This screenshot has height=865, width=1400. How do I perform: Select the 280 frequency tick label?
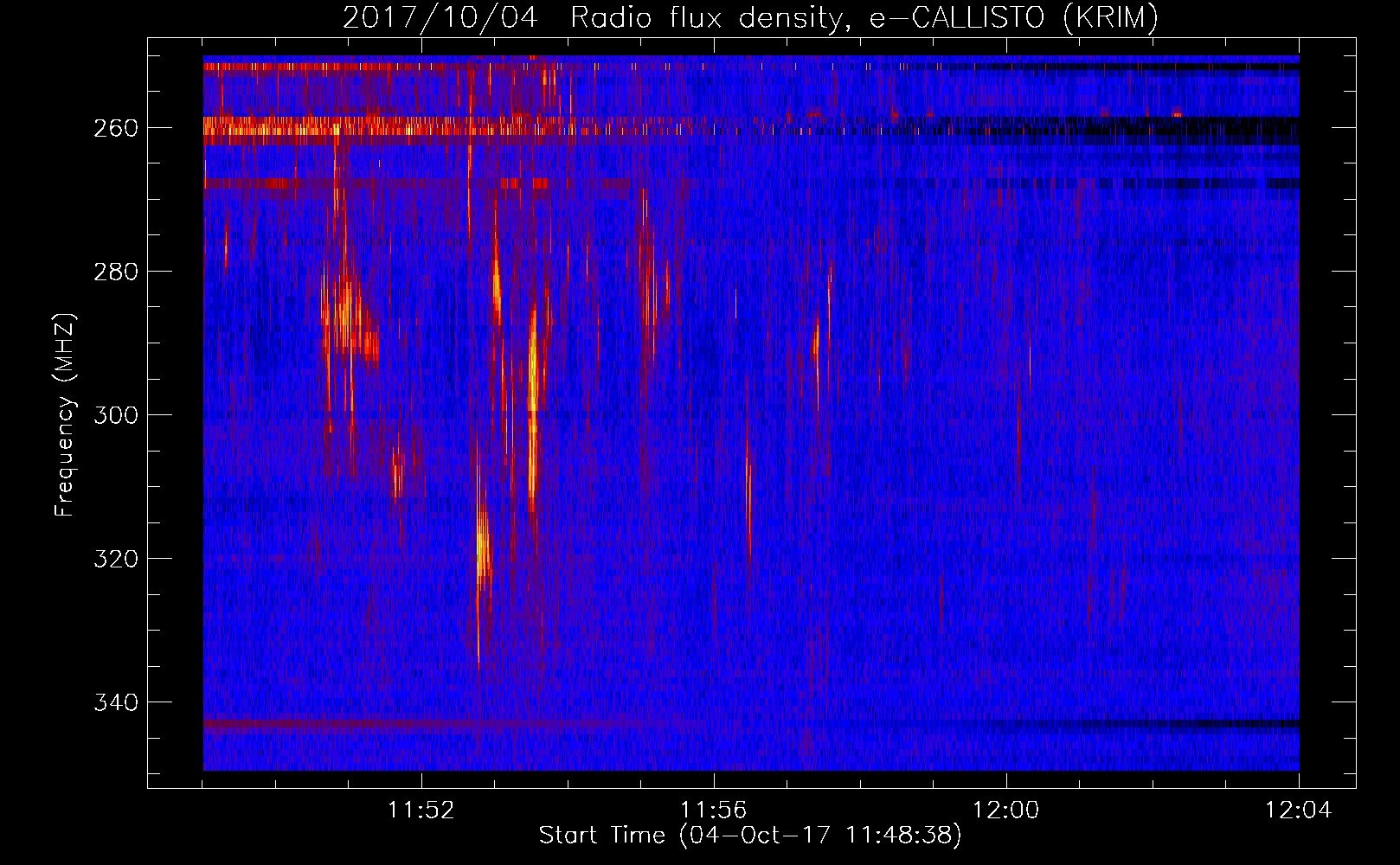point(115,272)
